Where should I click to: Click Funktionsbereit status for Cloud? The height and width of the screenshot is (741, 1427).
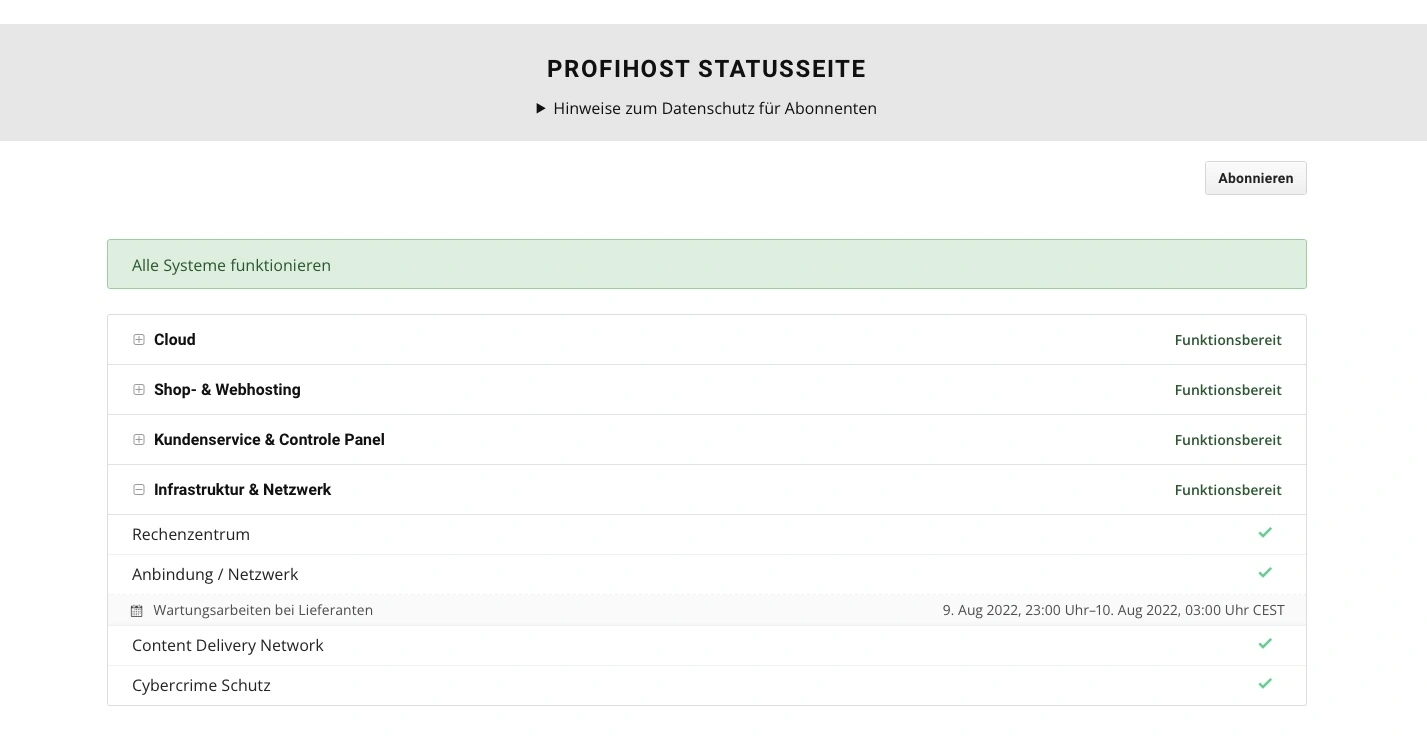tap(1228, 339)
